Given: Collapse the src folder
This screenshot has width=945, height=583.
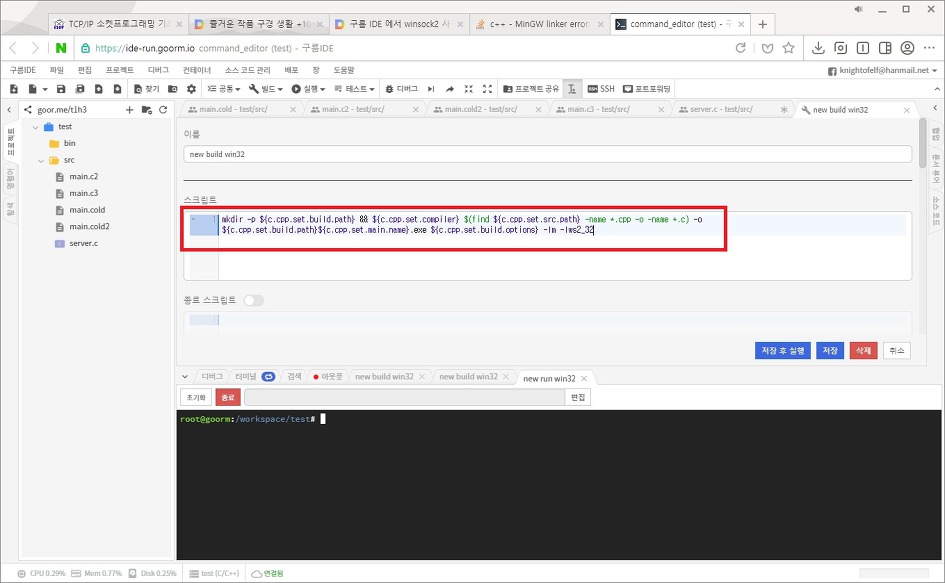Looking at the screenshot, I should (x=41, y=160).
